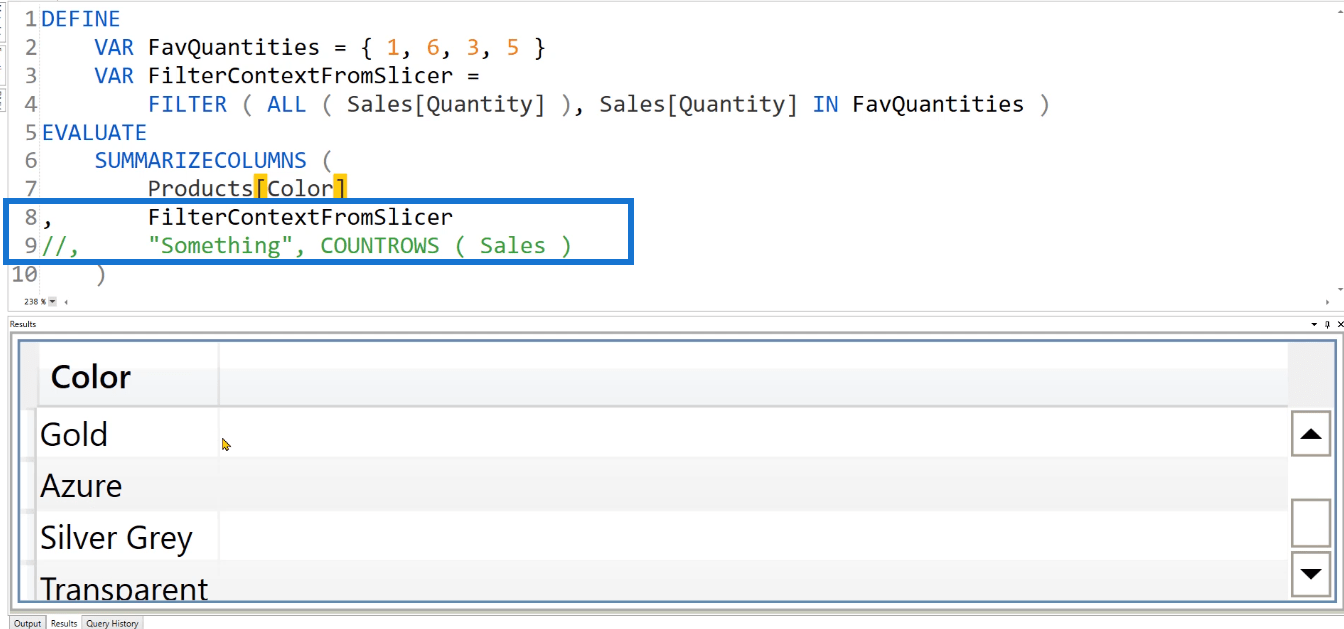
Task: Click the Color column header
Action: pyautogui.click(x=128, y=377)
